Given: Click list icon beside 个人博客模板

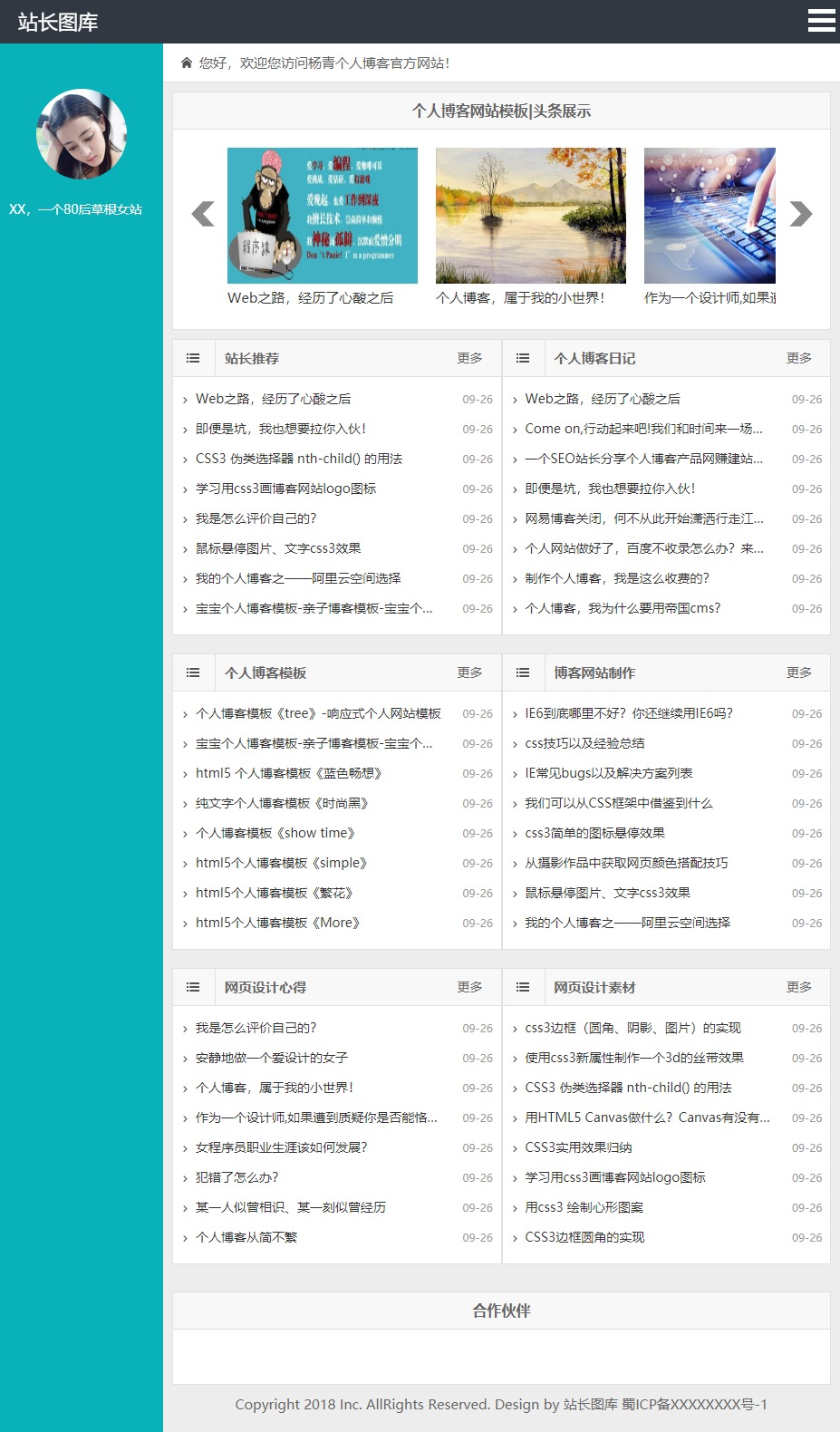Looking at the screenshot, I should click(193, 672).
